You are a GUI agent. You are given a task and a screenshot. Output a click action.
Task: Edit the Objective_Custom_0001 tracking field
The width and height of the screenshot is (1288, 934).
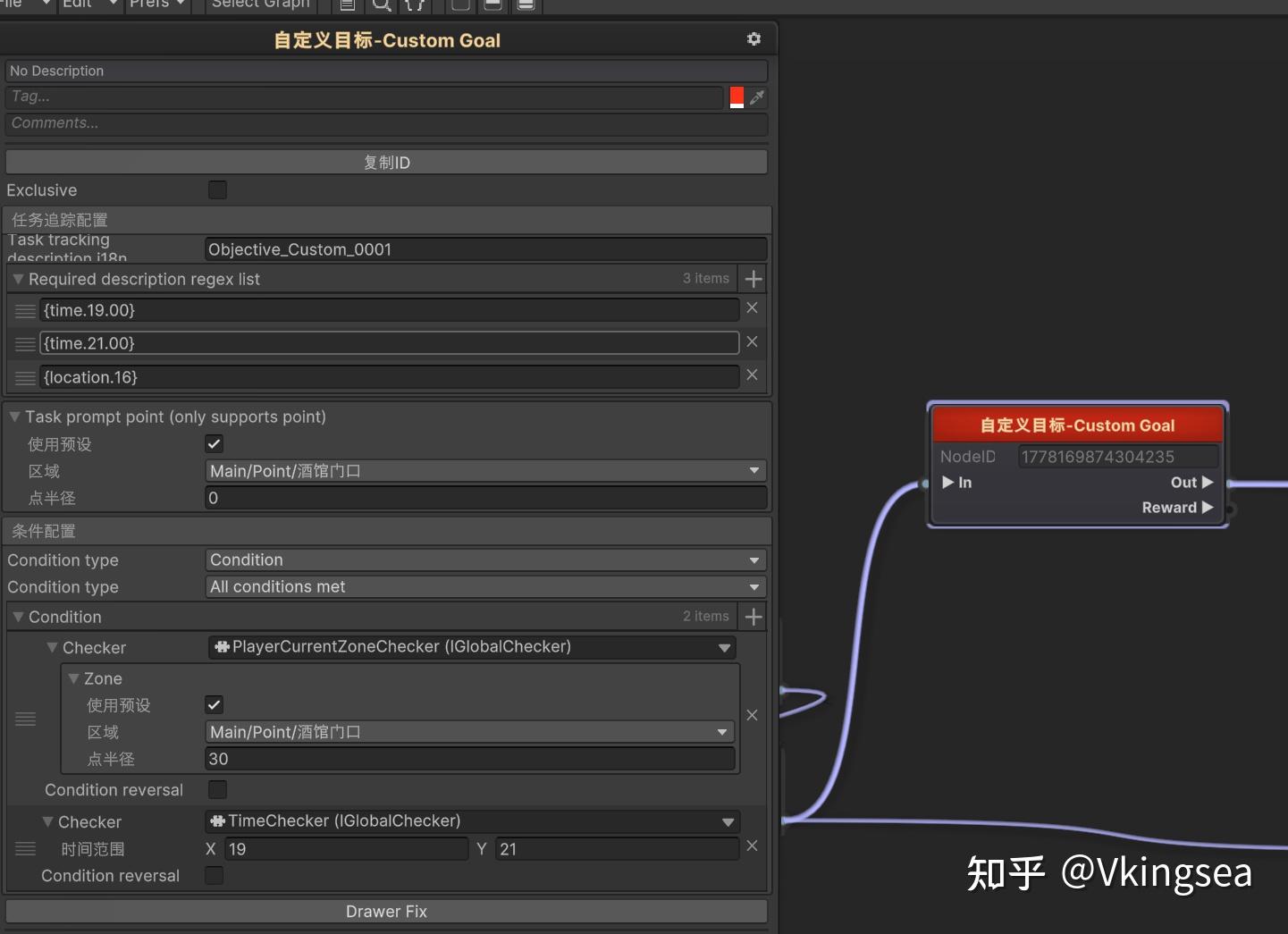pyautogui.click(x=485, y=249)
